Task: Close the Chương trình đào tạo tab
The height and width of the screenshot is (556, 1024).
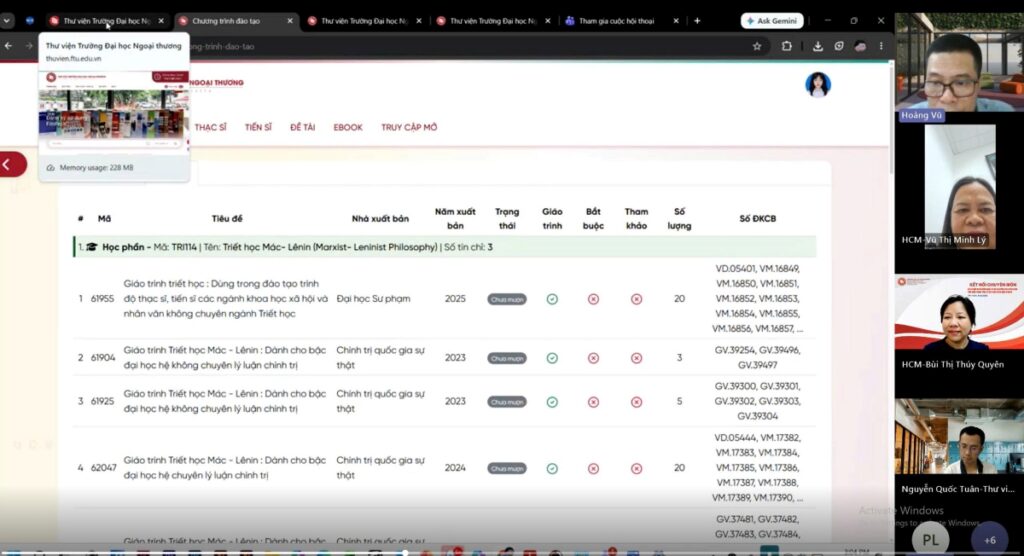Action: click(x=290, y=21)
